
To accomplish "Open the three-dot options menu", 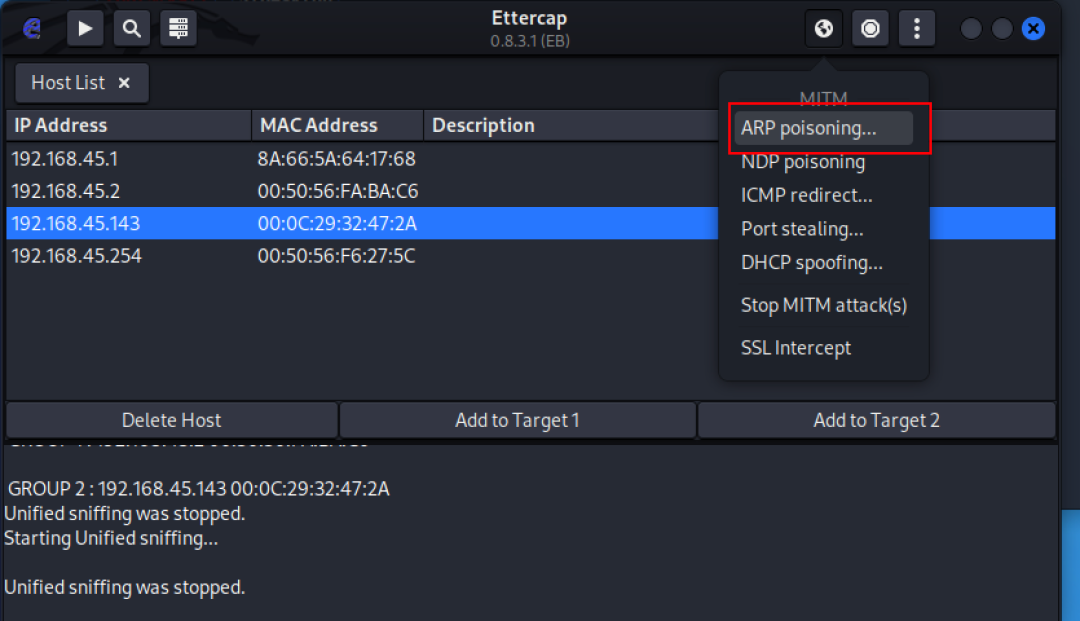I will [917, 28].
